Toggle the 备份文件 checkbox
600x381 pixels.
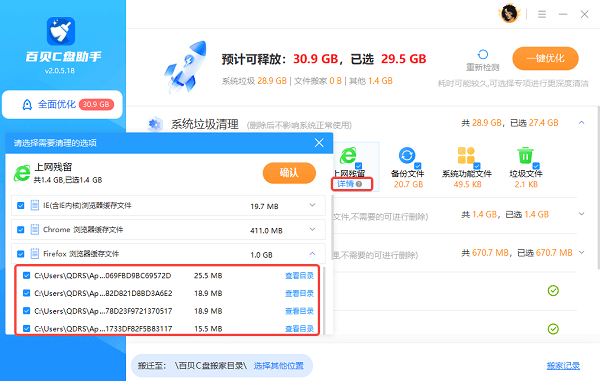point(417,166)
